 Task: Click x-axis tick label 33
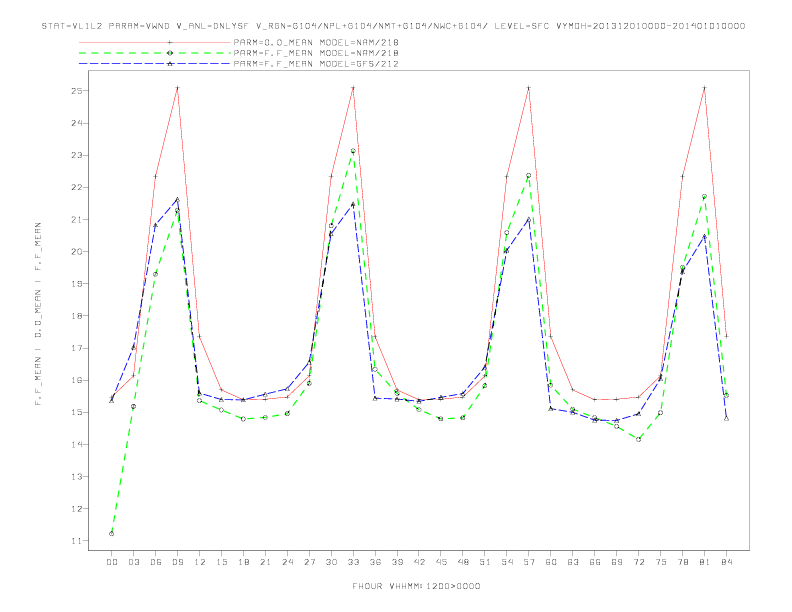click(x=353, y=562)
